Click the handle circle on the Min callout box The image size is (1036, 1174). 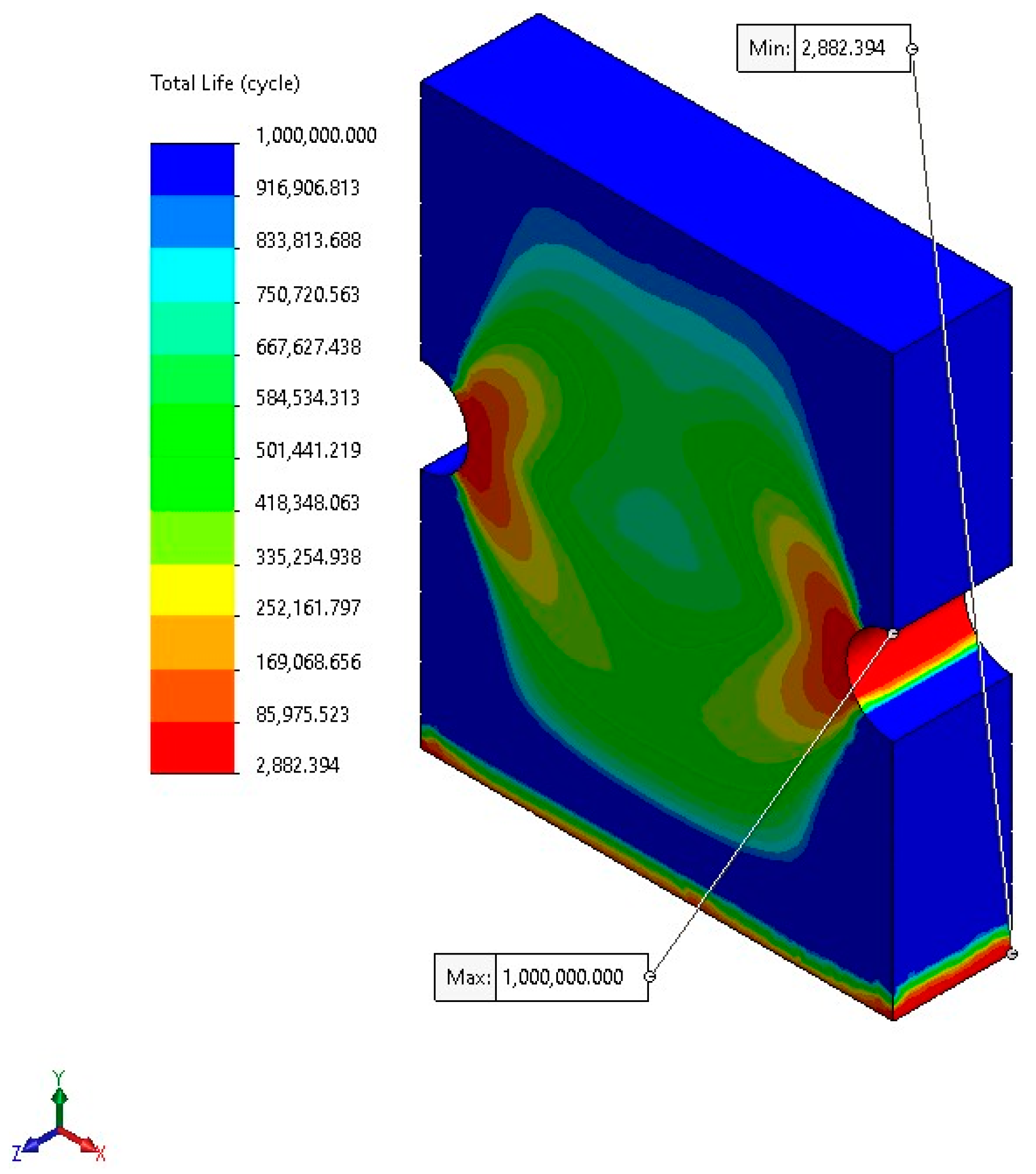coord(912,49)
